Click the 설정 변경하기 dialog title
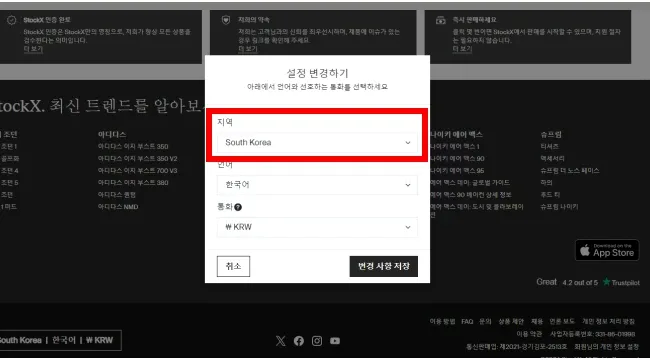This screenshot has width=650, height=360. (318, 74)
